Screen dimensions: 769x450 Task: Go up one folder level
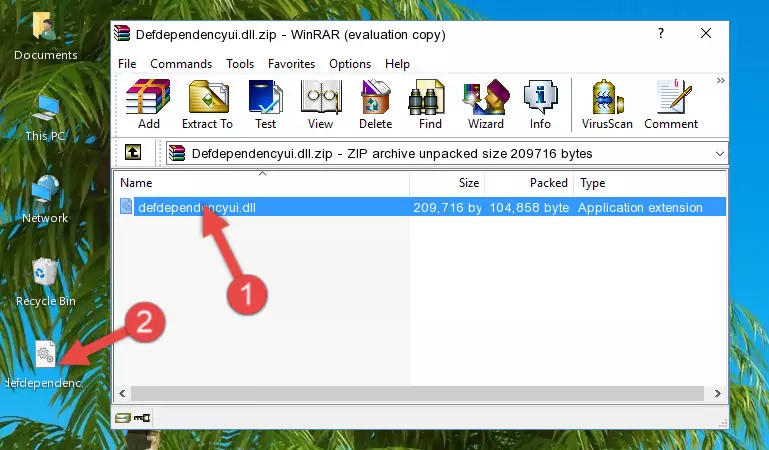133,152
